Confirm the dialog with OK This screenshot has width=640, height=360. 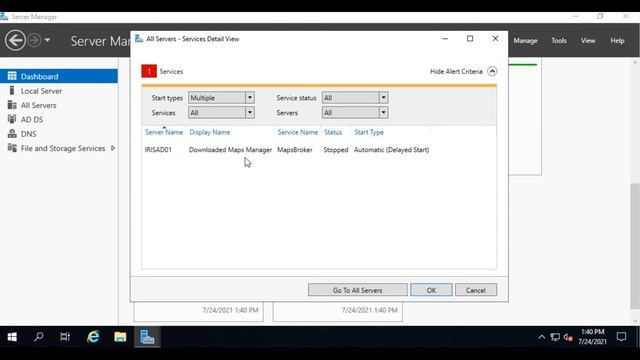[431, 290]
